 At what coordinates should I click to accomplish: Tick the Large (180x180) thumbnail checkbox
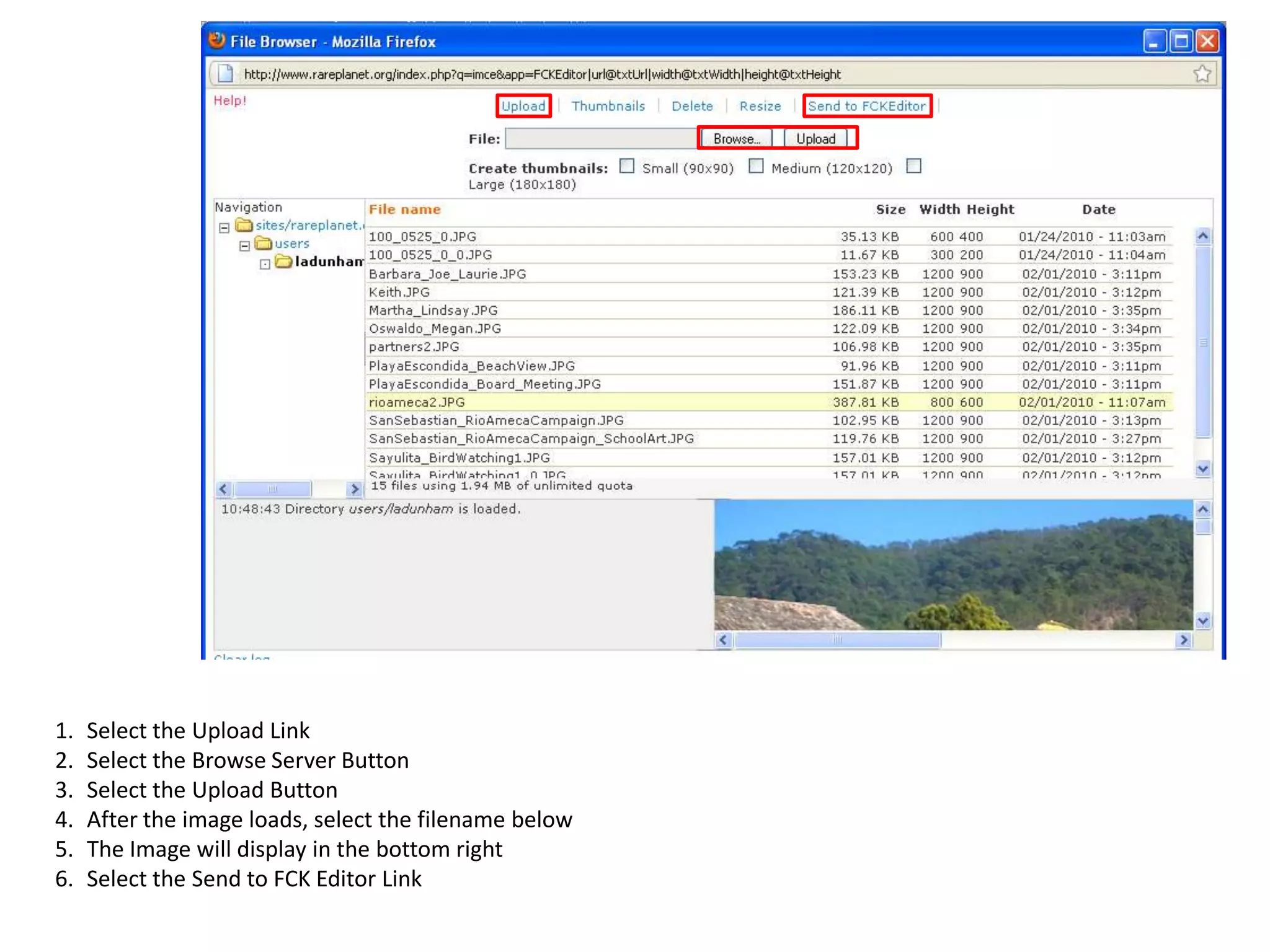point(913,166)
